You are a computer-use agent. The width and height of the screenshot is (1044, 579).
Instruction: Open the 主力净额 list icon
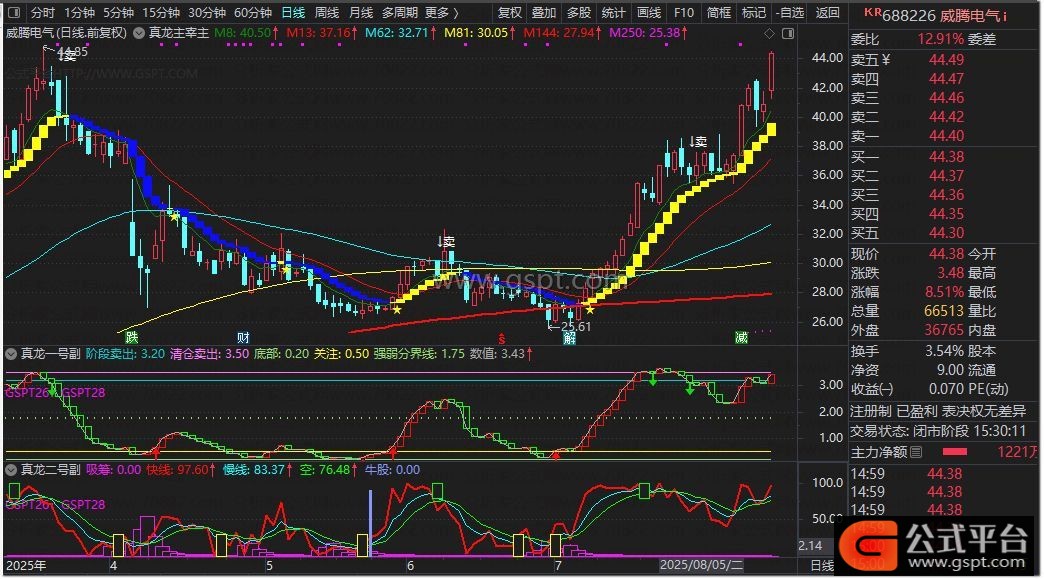pos(916,453)
